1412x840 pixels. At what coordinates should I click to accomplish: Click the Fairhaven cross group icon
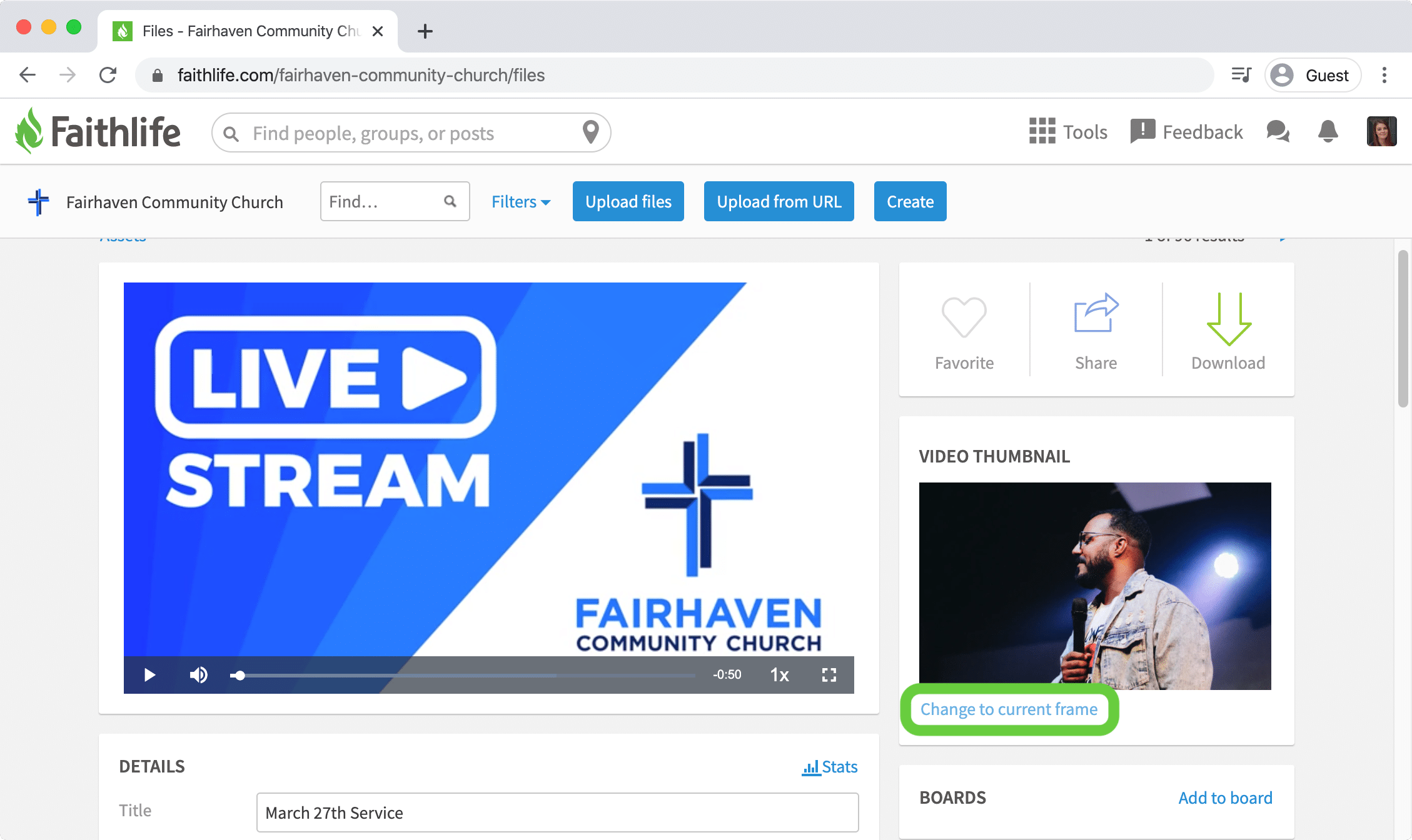[x=38, y=202]
